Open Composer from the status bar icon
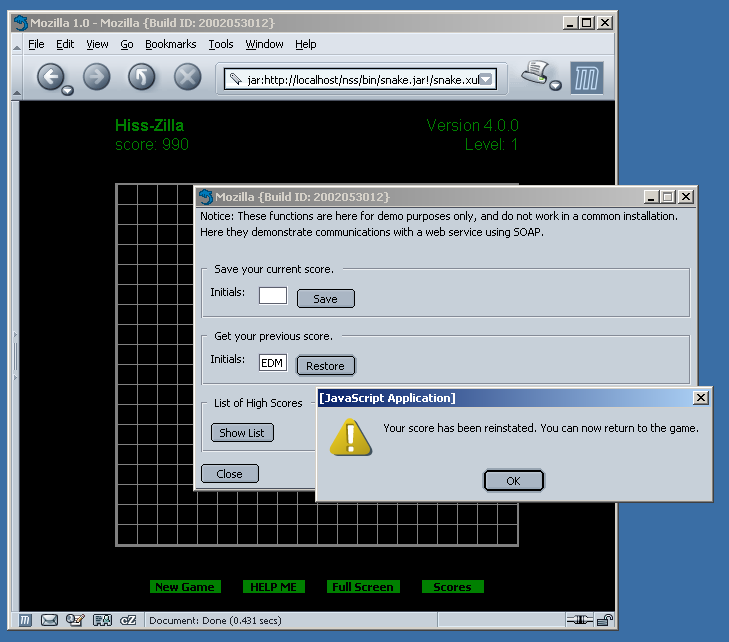The height and width of the screenshot is (642, 729). click(75, 621)
